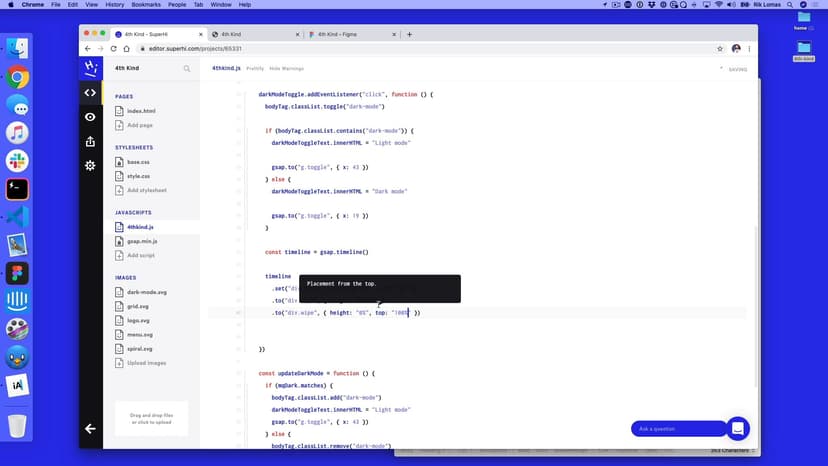Click the search icon beside 4th Kind
828x466 pixels.
(187, 69)
